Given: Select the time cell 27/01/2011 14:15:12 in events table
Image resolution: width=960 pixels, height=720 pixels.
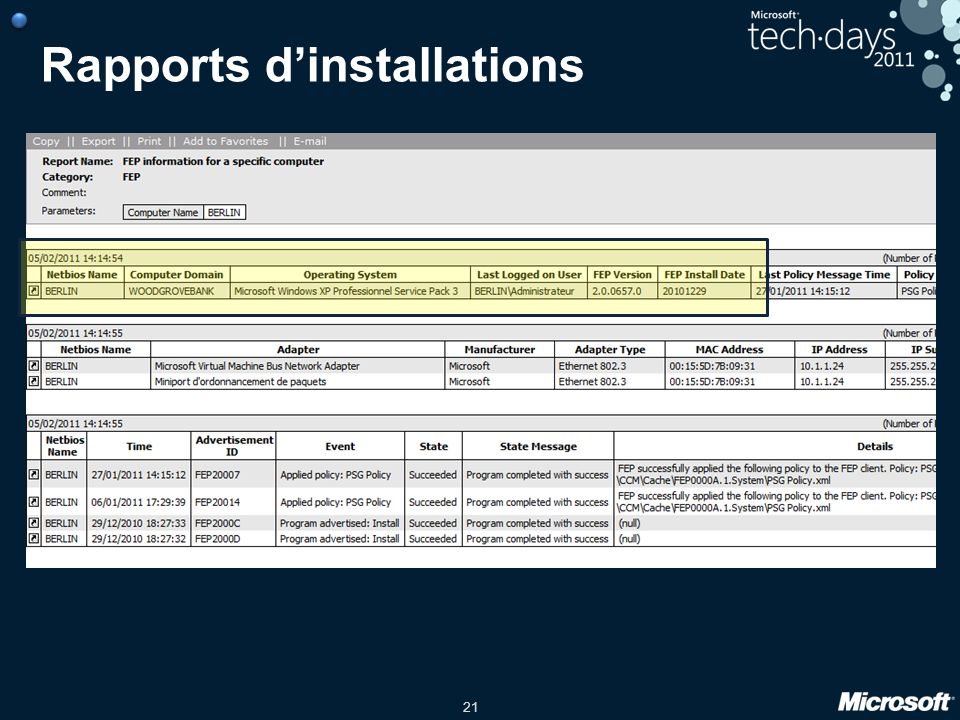Looking at the screenshot, I should click(x=138, y=474).
